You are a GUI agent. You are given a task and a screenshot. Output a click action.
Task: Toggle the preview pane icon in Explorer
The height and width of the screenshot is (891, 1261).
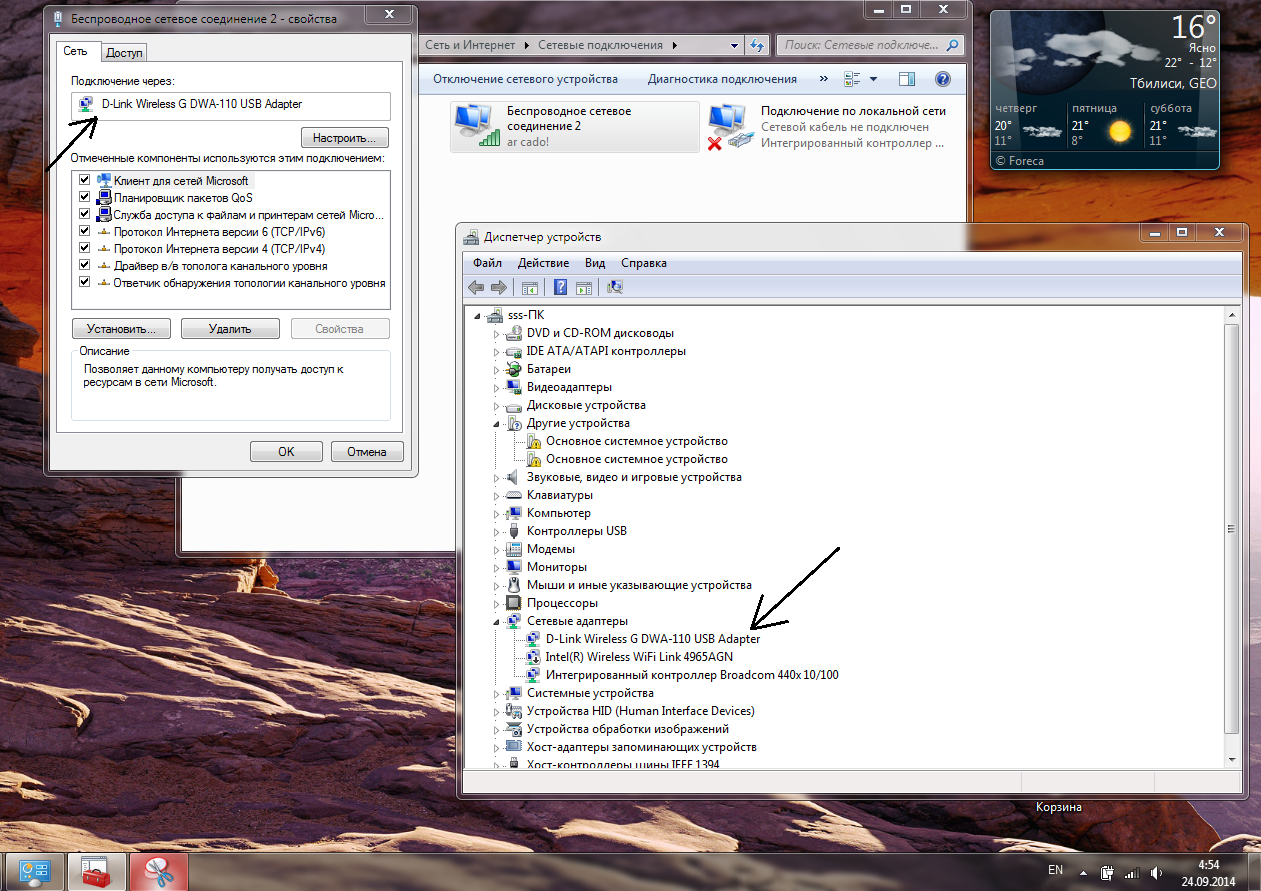pyautogui.click(x=906, y=79)
